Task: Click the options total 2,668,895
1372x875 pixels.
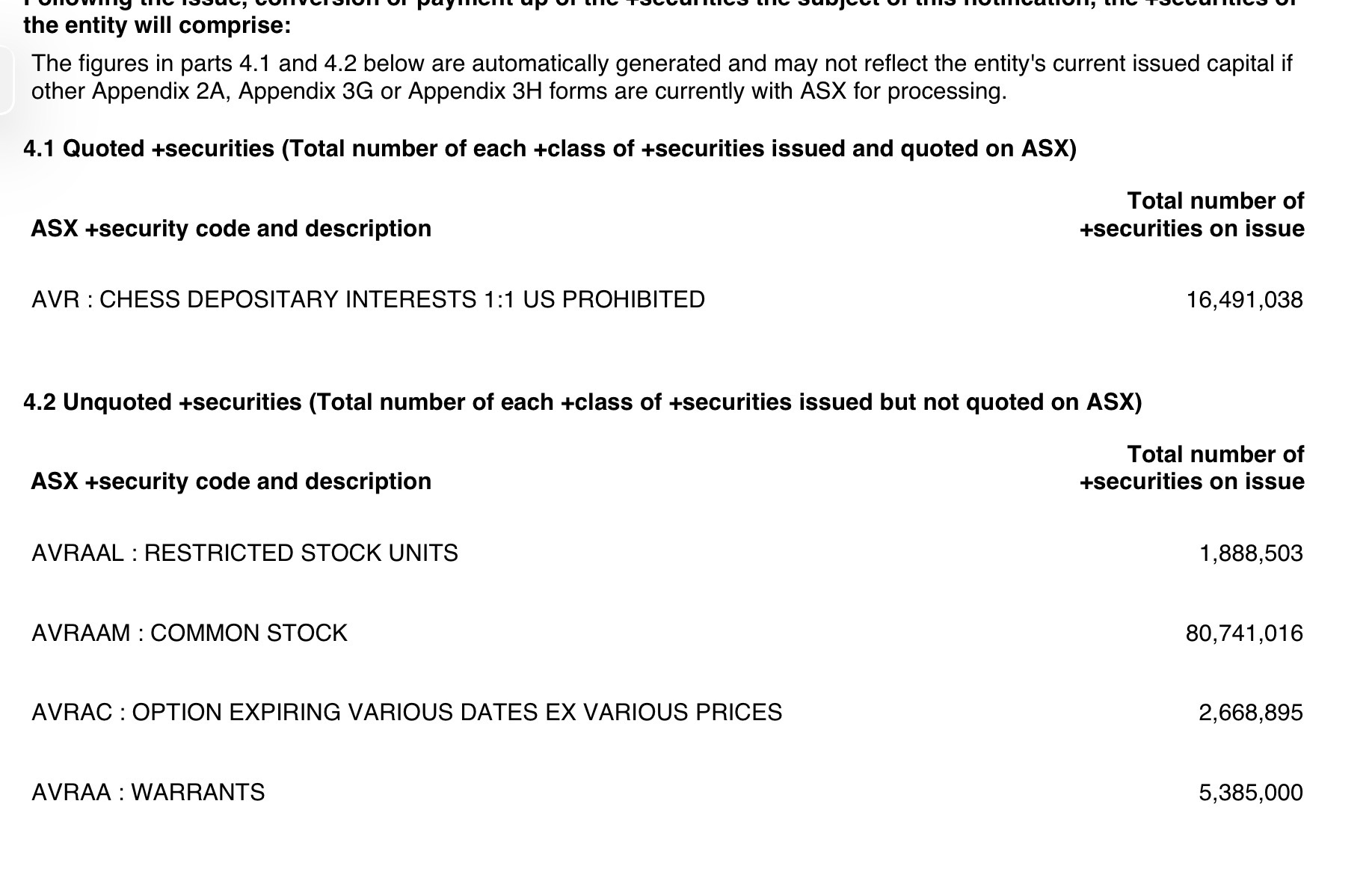Action: coord(1250,713)
